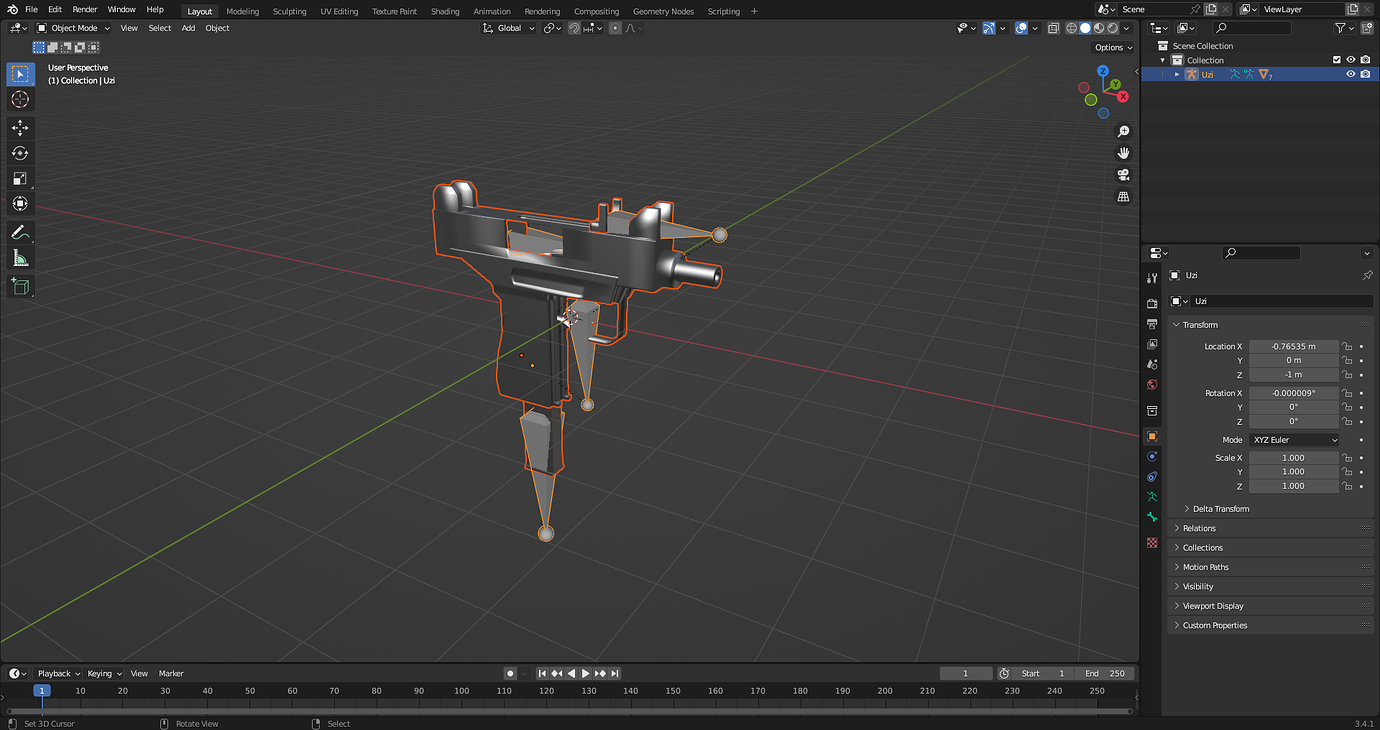Select the Scale tool
1380x730 pixels.
tap(20, 178)
